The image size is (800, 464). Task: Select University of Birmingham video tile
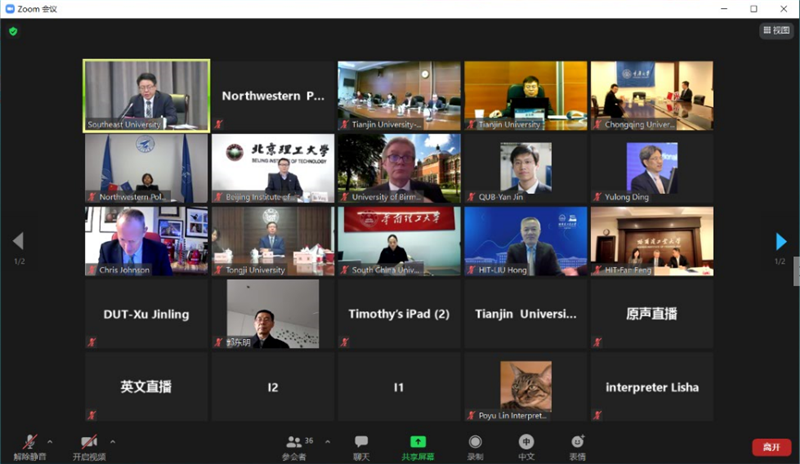pos(399,168)
